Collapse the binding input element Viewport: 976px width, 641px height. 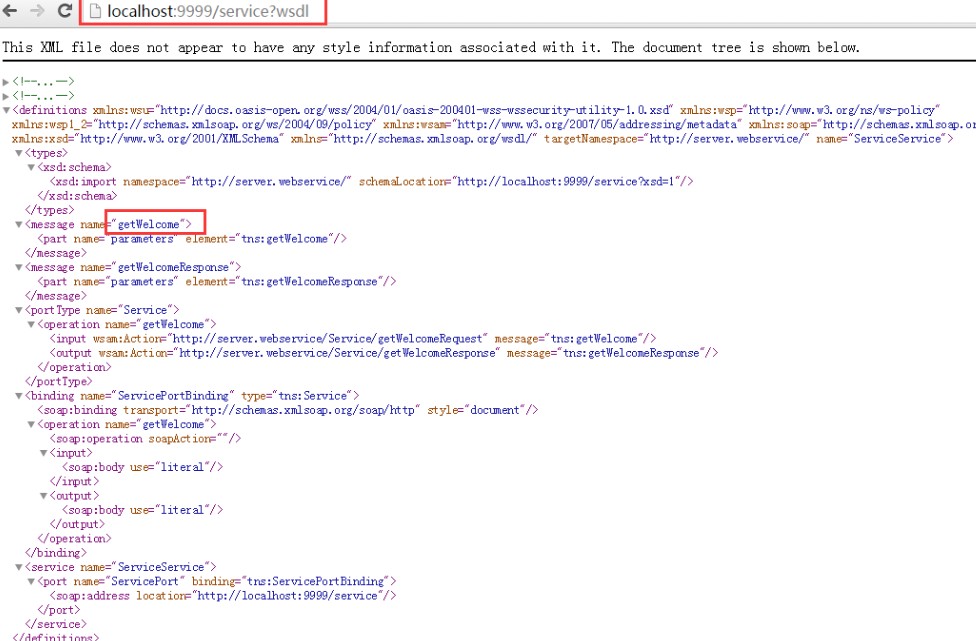[x=44, y=454]
